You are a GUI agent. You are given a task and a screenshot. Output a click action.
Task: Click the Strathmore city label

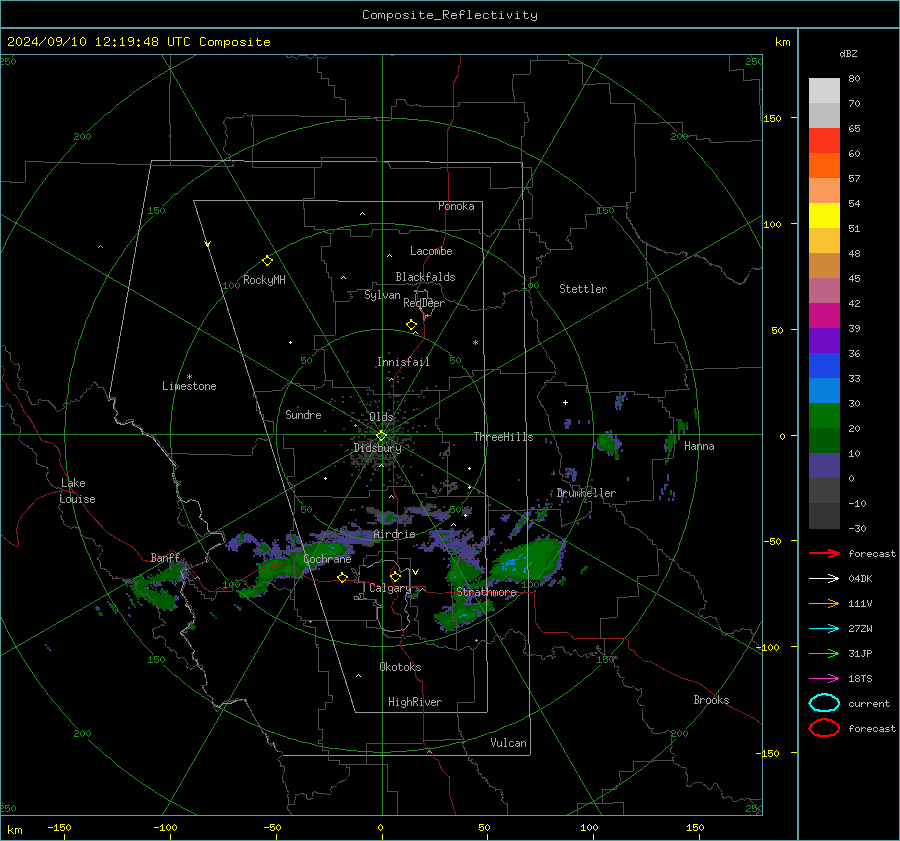pyautogui.click(x=486, y=592)
